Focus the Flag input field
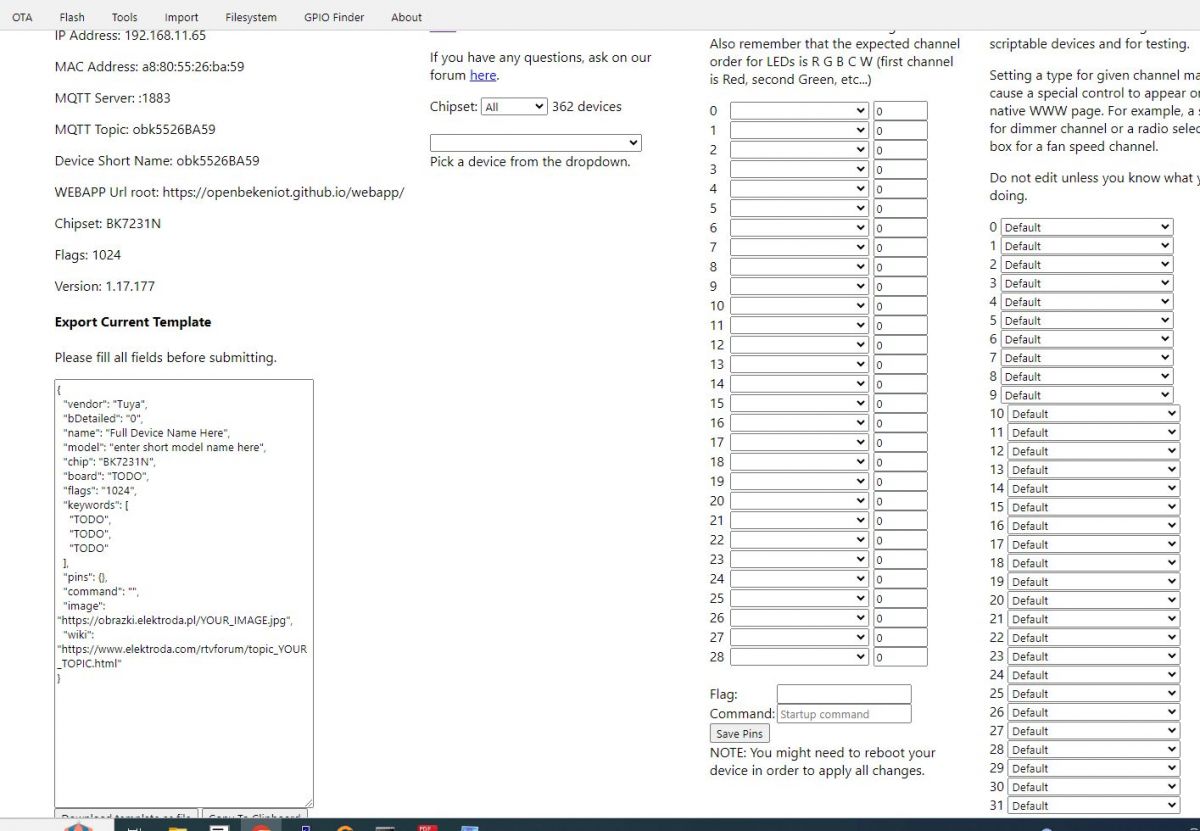 tap(844, 694)
